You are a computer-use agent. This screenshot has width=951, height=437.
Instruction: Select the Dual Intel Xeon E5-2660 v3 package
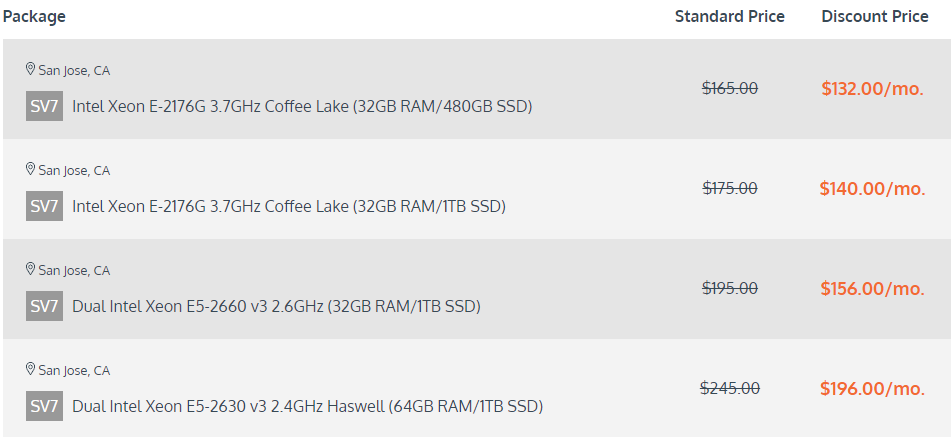276,306
